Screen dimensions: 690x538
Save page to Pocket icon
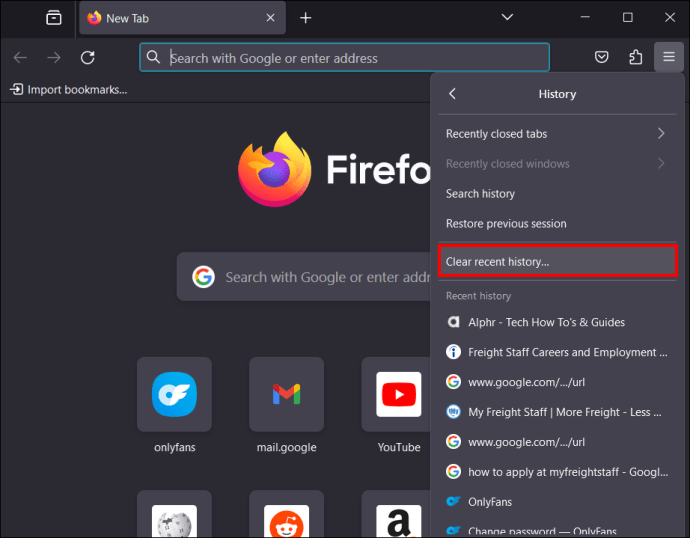pos(602,57)
